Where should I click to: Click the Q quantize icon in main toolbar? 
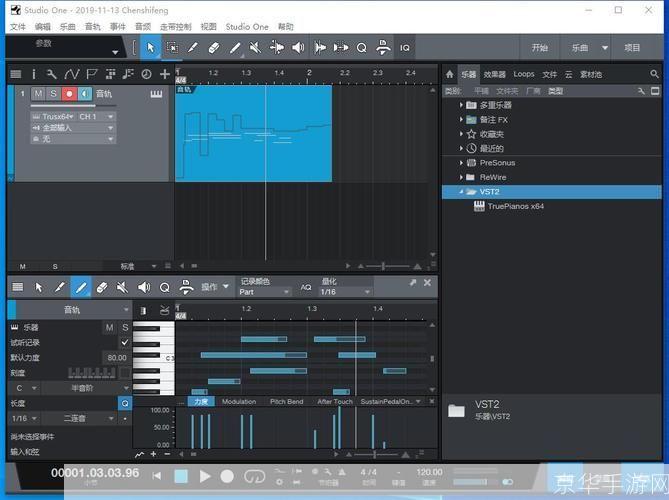361,48
